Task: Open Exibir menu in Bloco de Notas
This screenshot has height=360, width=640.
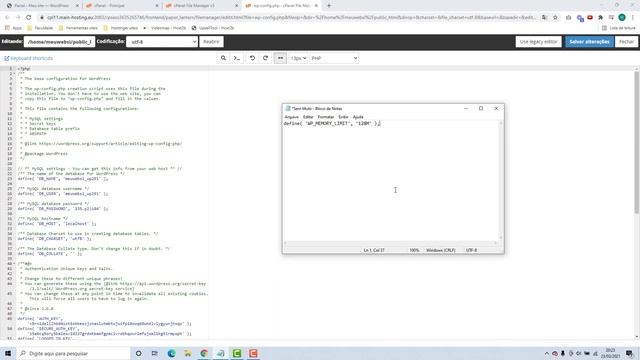Action: [343, 117]
